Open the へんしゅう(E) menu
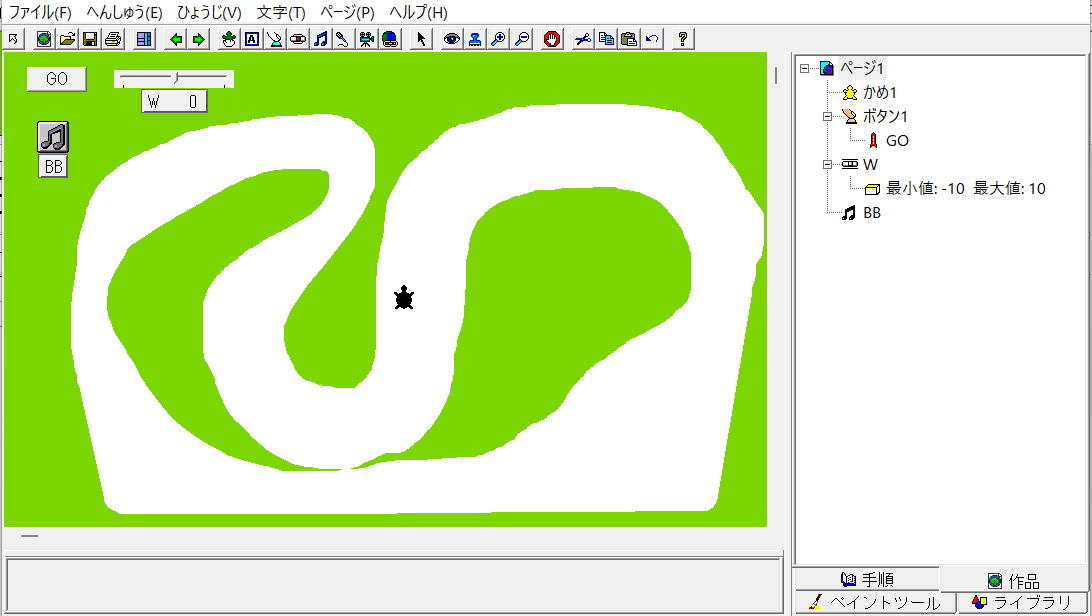The height and width of the screenshot is (616, 1092). [124, 13]
